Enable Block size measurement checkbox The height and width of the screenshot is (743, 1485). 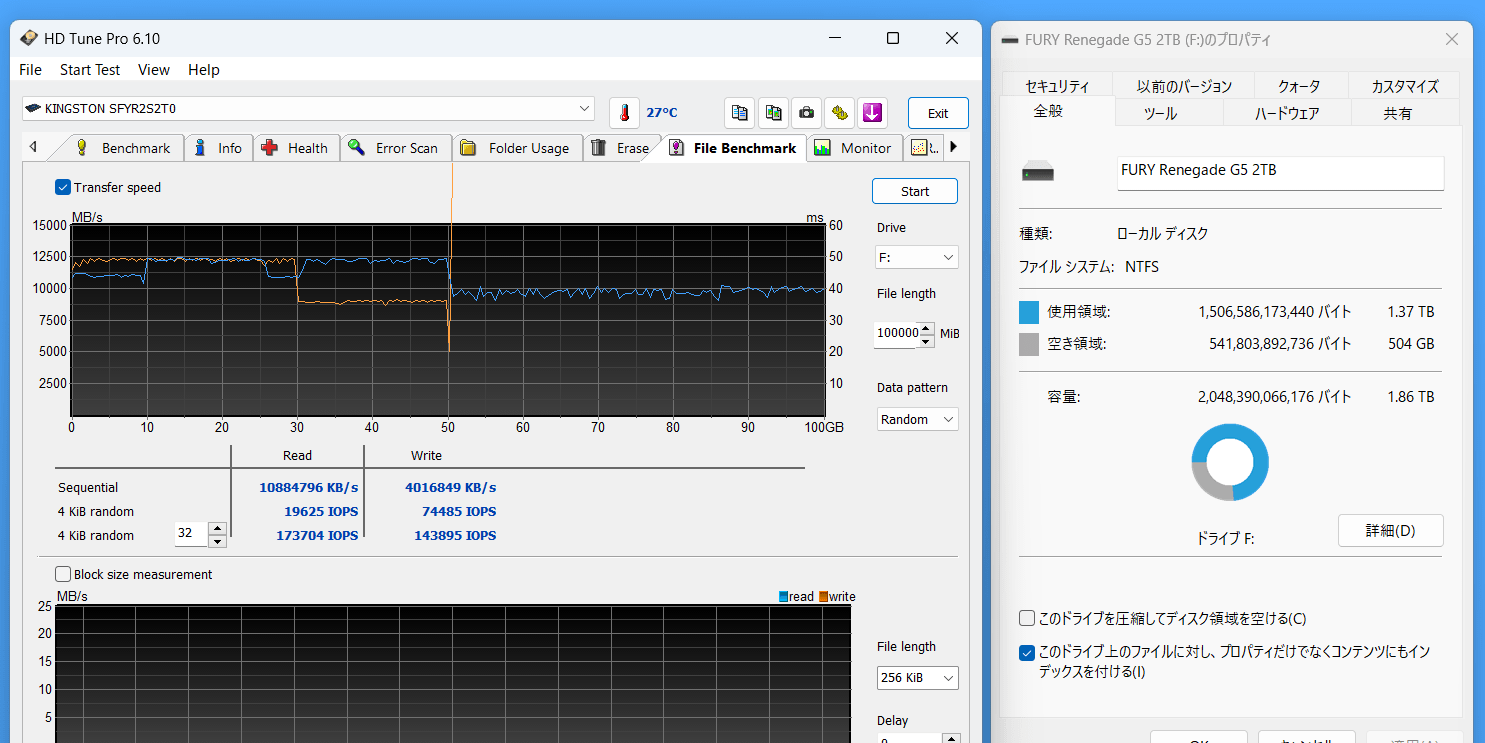(x=63, y=574)
